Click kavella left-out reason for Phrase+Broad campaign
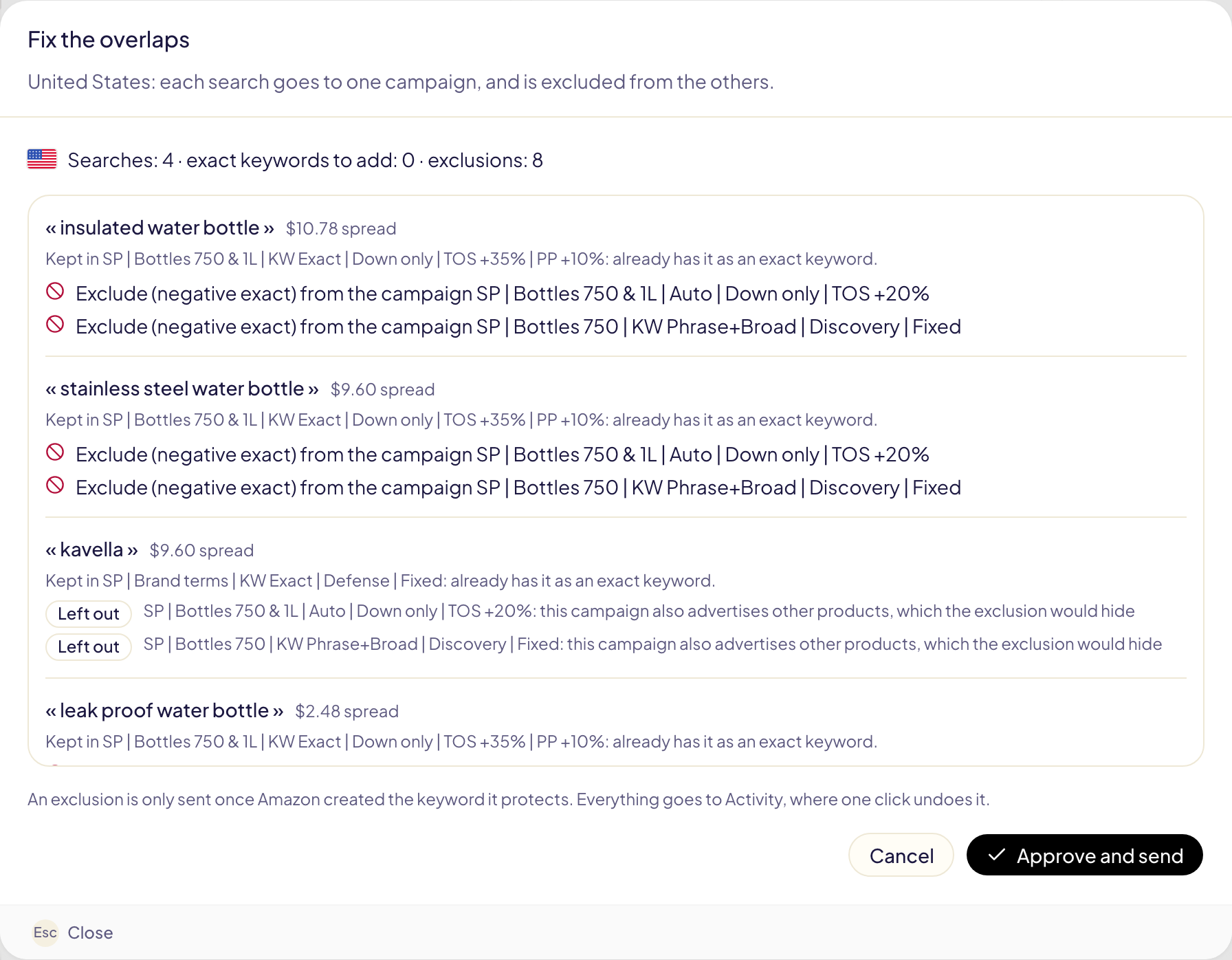Viewport: 1232px width, 960px height. click(x=653, y=644)
